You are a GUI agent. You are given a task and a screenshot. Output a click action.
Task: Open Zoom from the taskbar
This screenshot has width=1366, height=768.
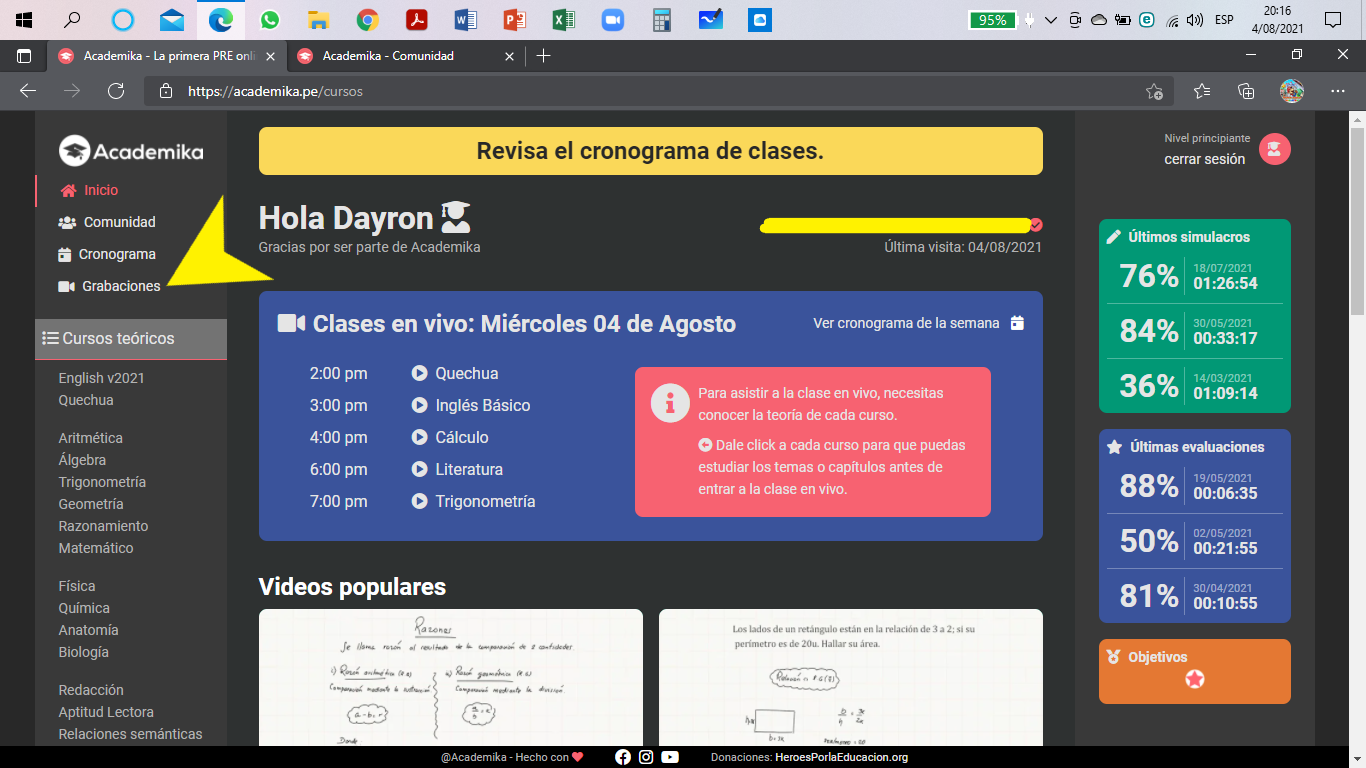click(612, 20)
